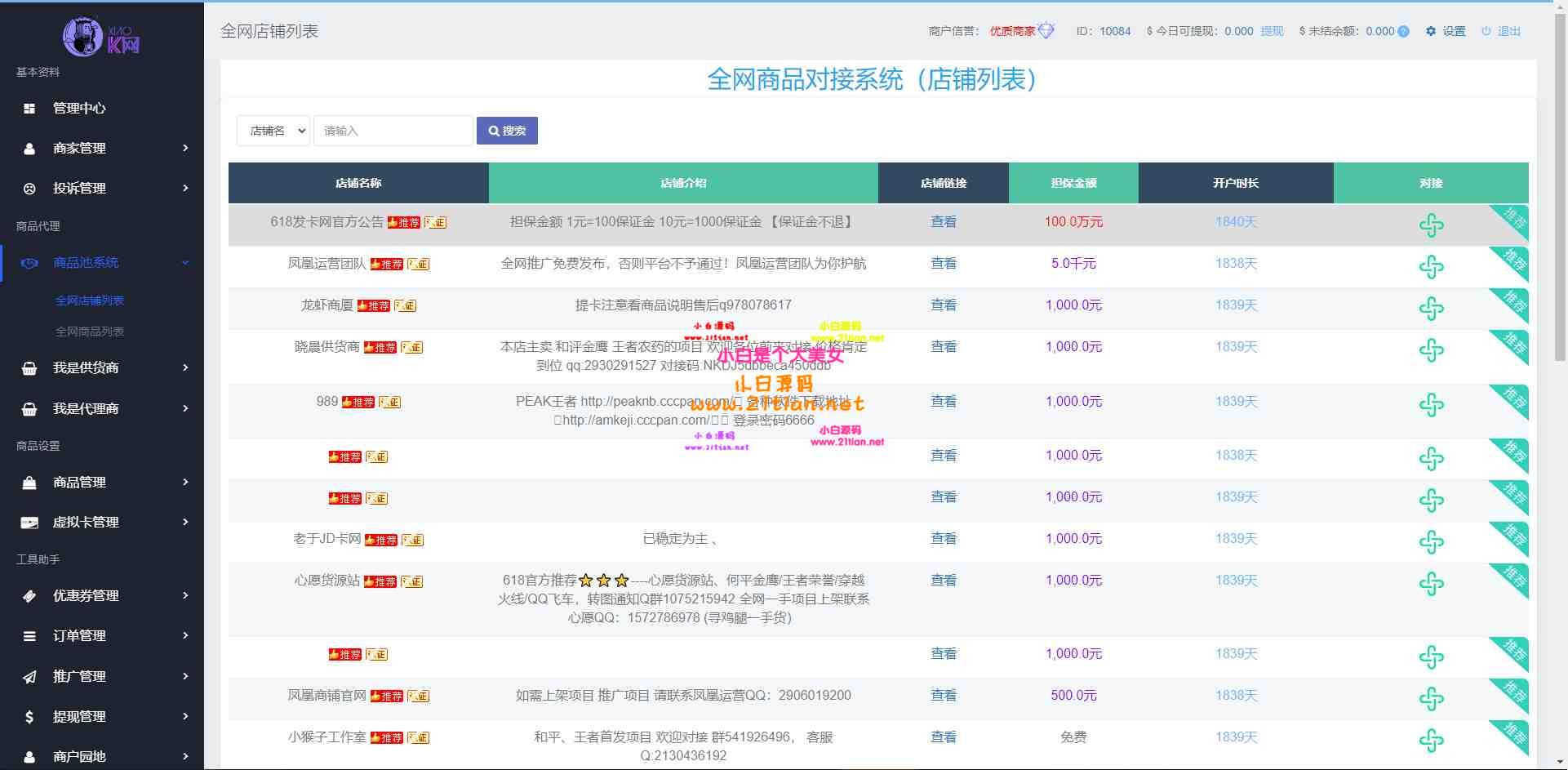Open 全网商品列表 submenu item

pos(90,332)
